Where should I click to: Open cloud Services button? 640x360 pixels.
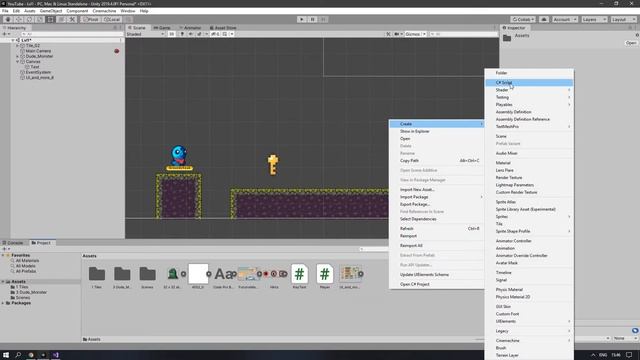[544, 19]
